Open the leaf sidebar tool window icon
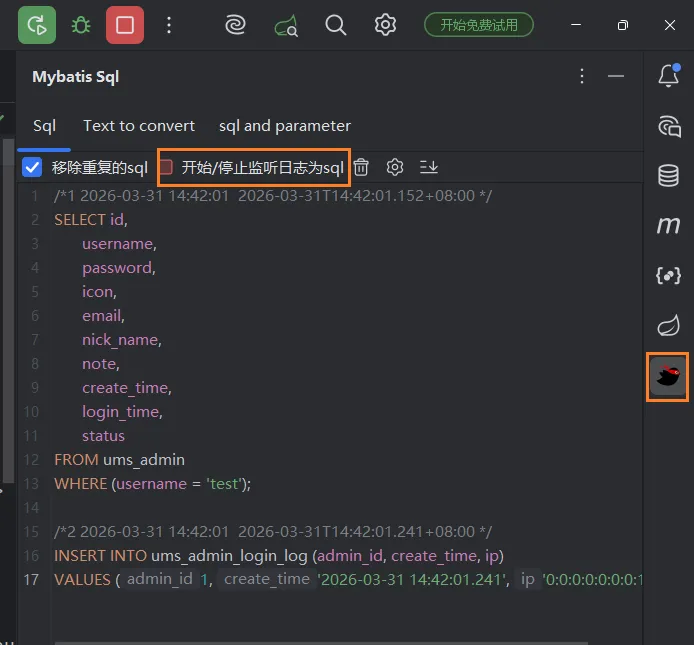 click(668, 326)
